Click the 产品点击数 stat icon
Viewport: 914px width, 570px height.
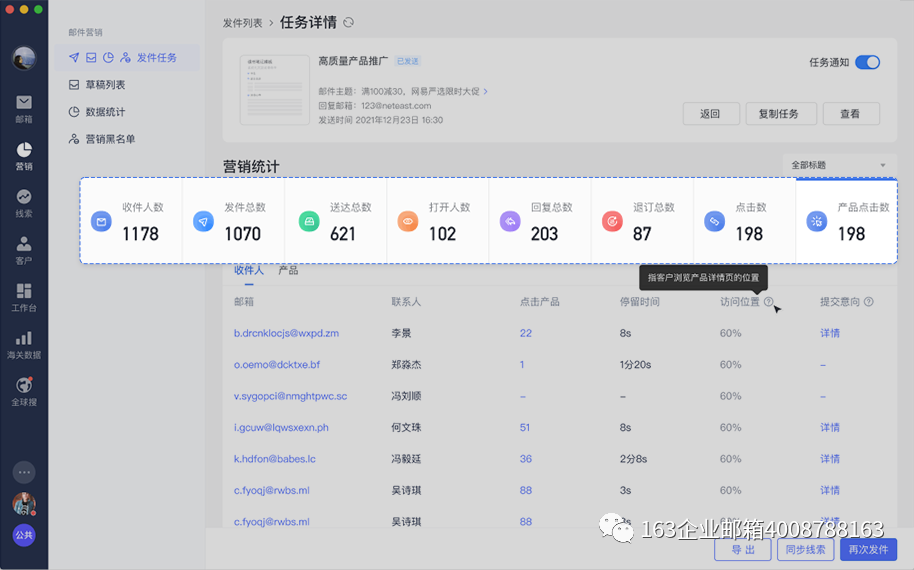coord(817,221)
